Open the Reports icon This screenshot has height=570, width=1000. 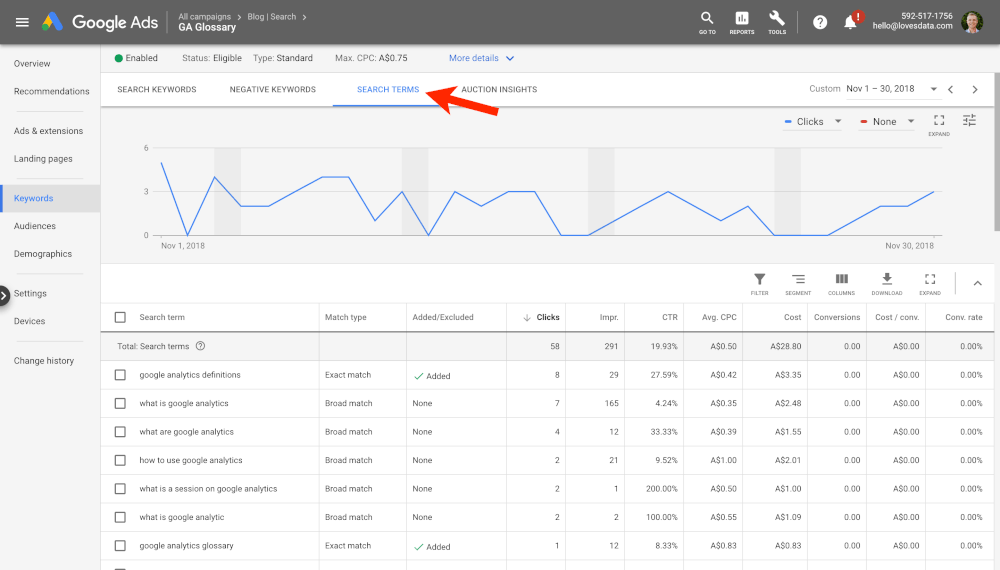(742, 22)
